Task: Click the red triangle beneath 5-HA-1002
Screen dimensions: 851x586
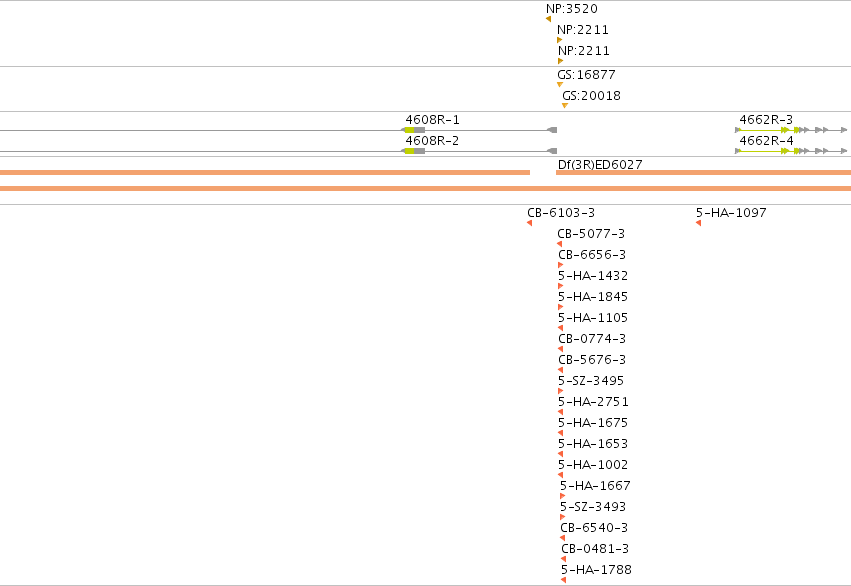Action: point(561,475)
